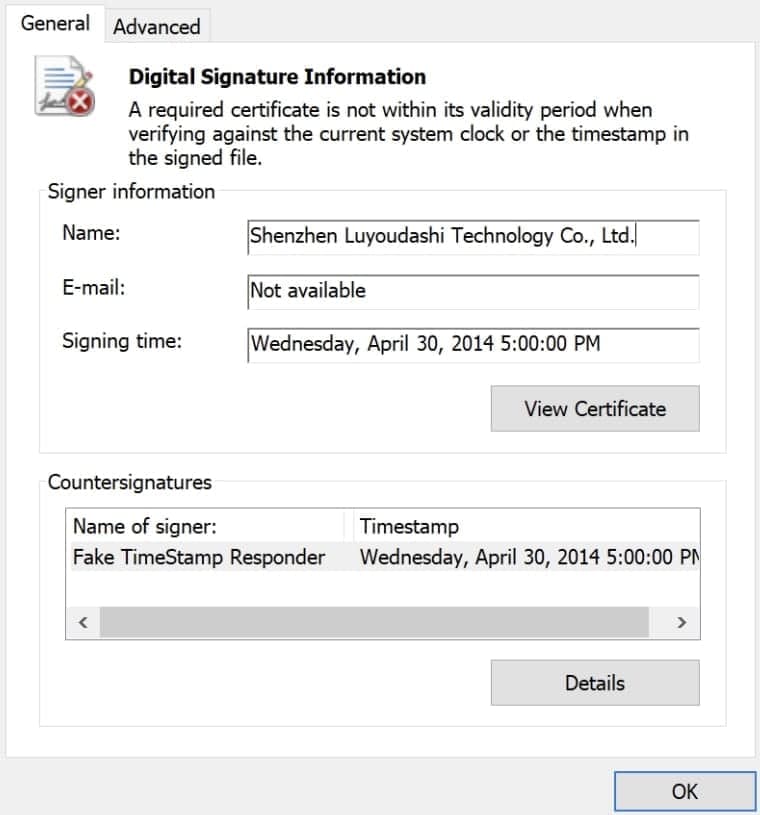Select the Fake TimeStamp Responder row
This screenshot has height=815, width=760.
coord(199,557)
